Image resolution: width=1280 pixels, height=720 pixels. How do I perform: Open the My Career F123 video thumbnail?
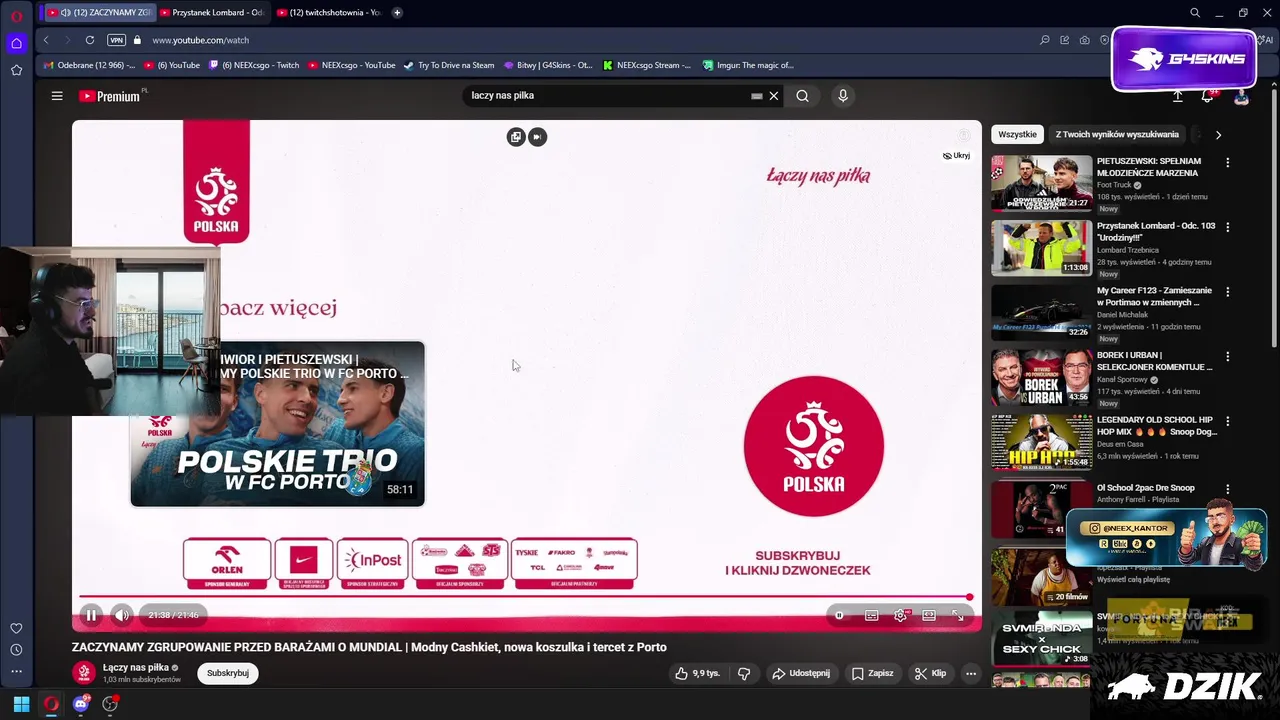pyautogui.click(x=1041, y=312)
